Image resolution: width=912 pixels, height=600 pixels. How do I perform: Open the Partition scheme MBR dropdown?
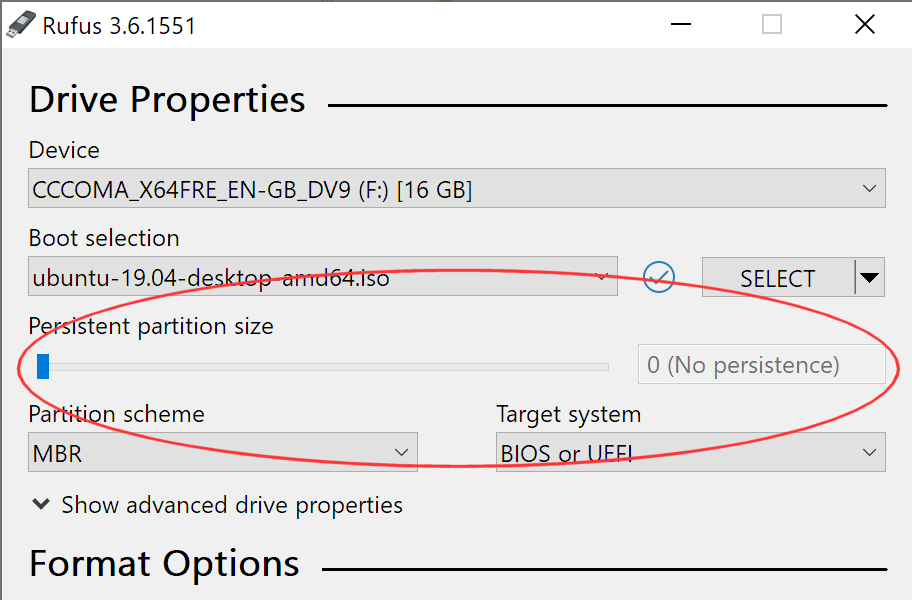pyautogui.click(x=223, y=452)
